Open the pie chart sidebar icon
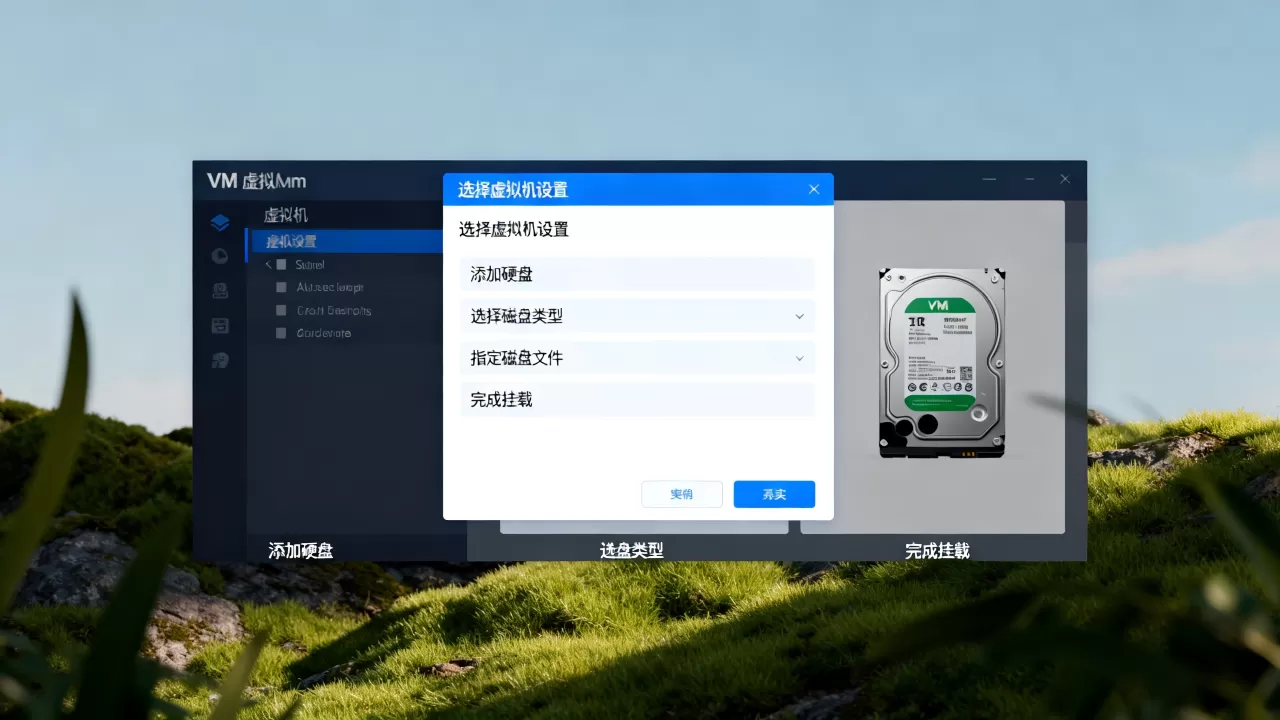This screenshot has width=1280, height=720. (x=220, y=256)
